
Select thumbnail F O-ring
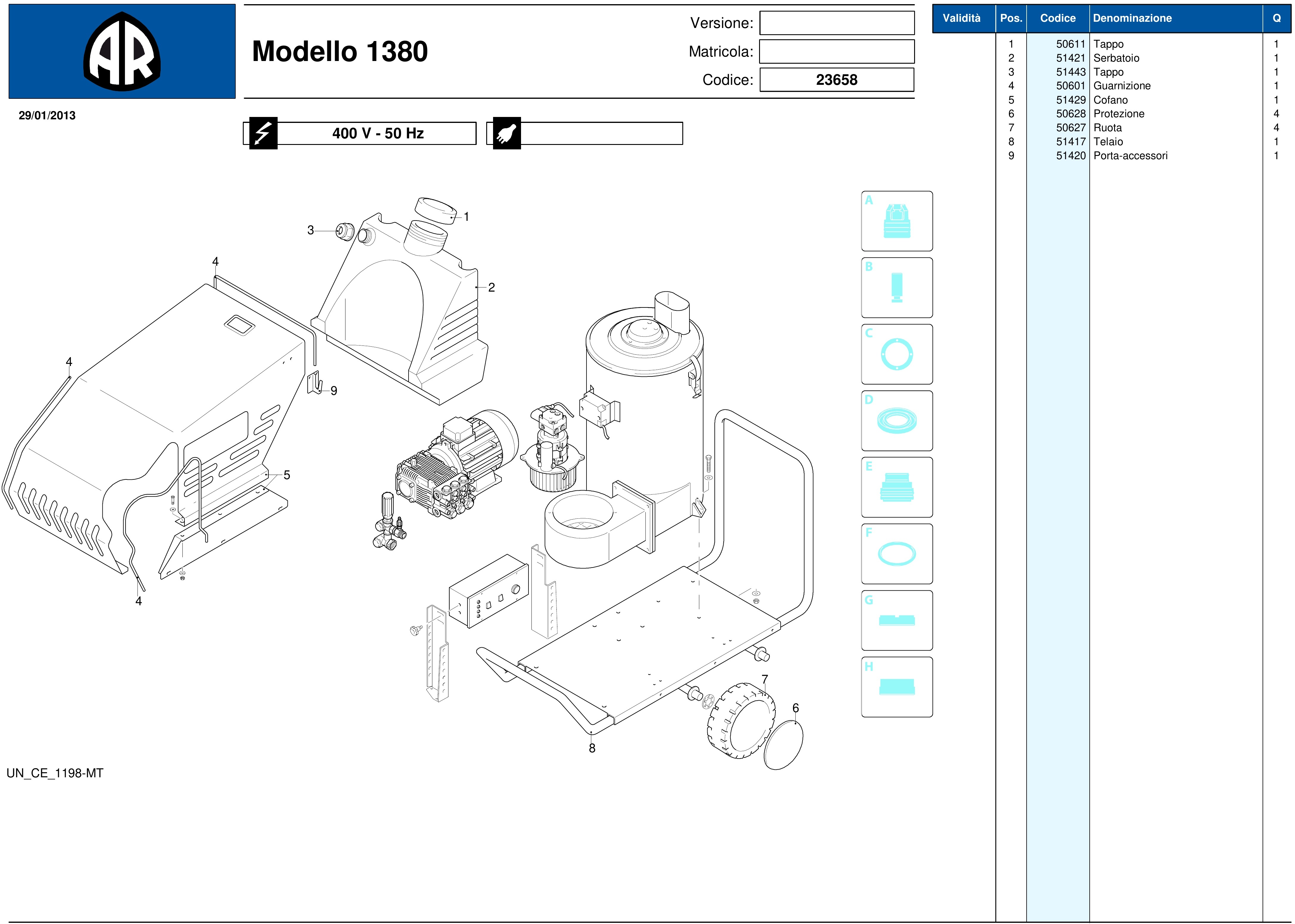pyautogui.click(x=897, y=554)
